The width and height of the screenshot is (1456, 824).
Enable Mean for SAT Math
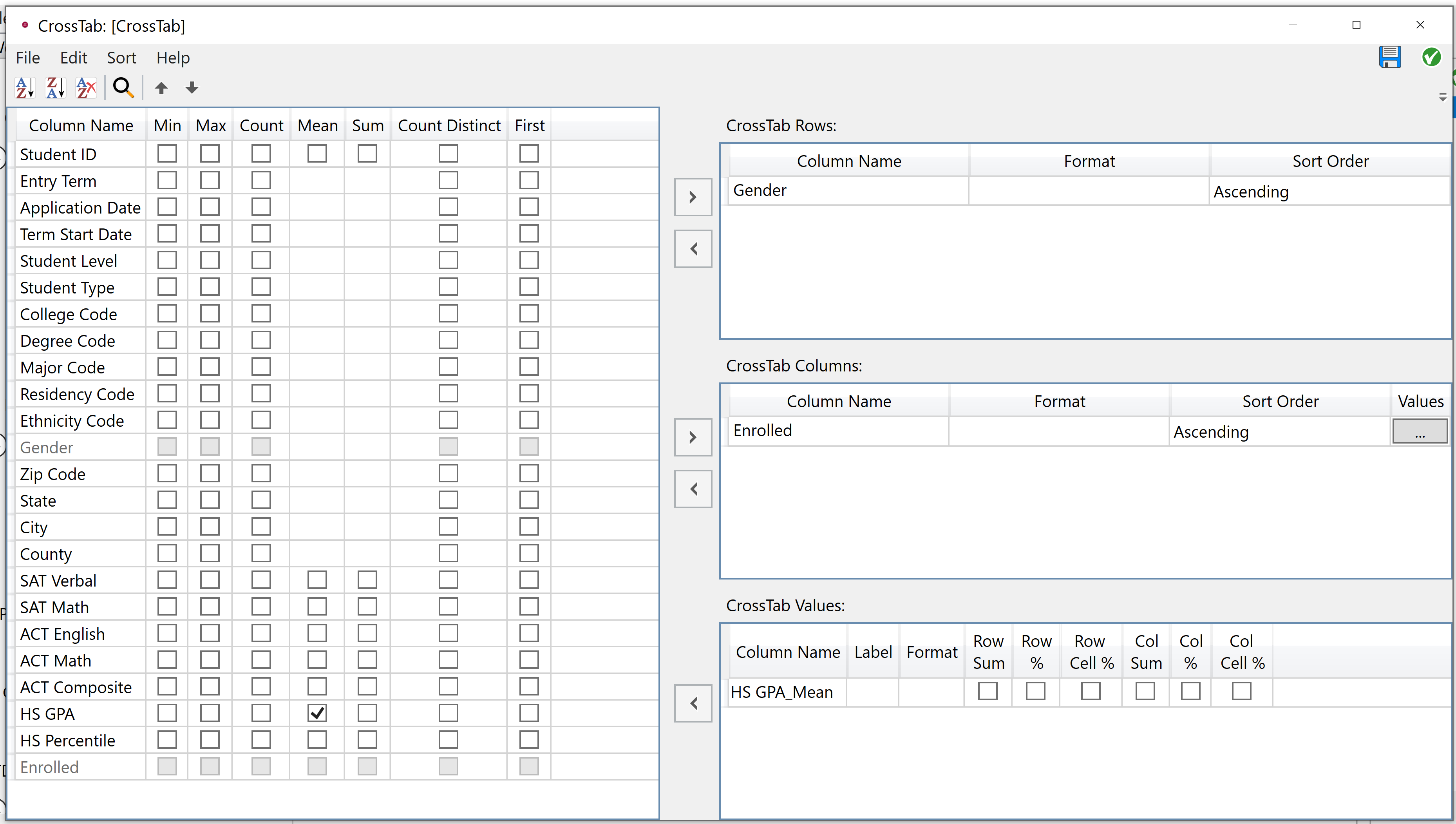point(317,606)
